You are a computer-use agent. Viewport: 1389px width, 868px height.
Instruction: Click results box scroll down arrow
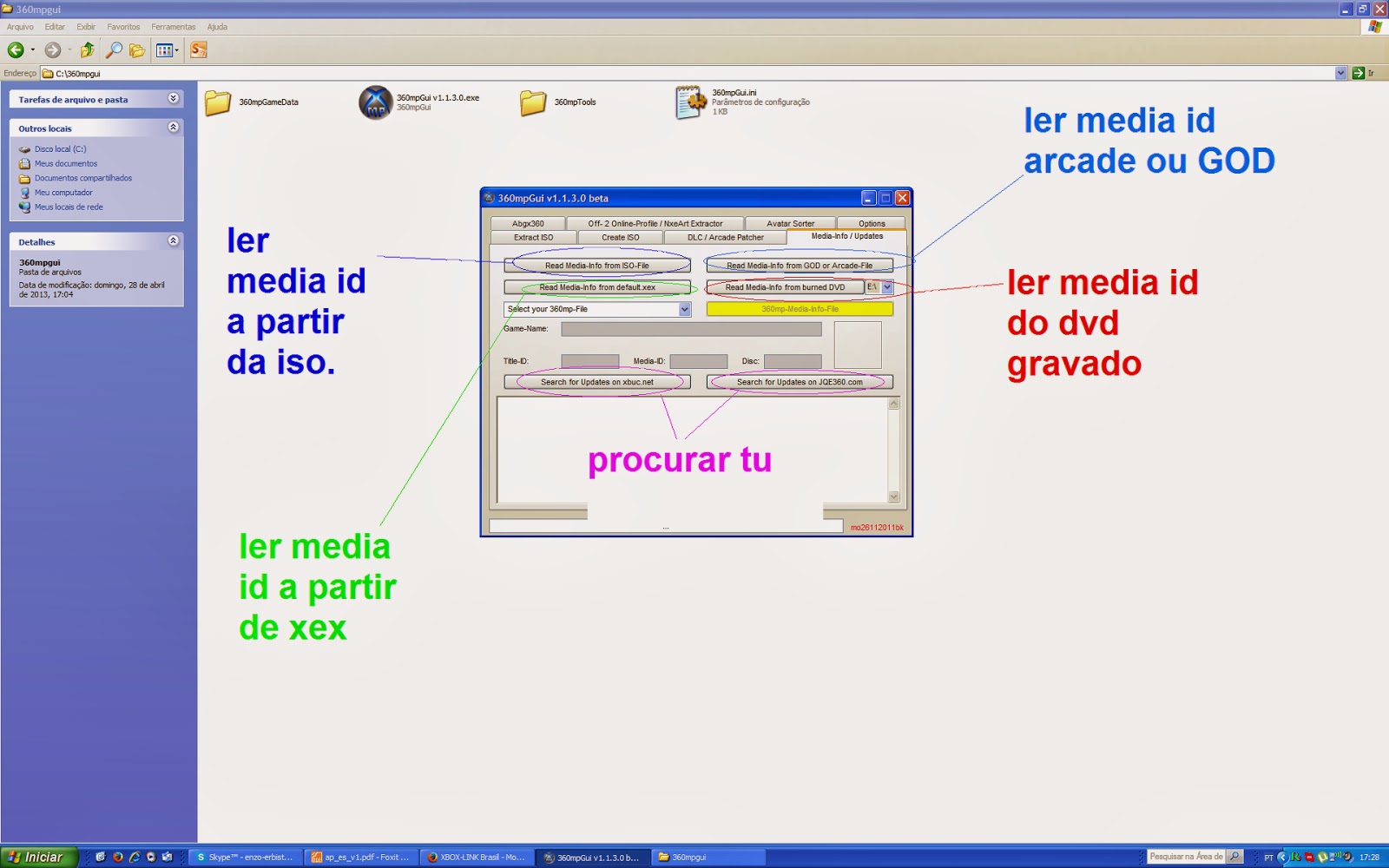coord(894,496)
